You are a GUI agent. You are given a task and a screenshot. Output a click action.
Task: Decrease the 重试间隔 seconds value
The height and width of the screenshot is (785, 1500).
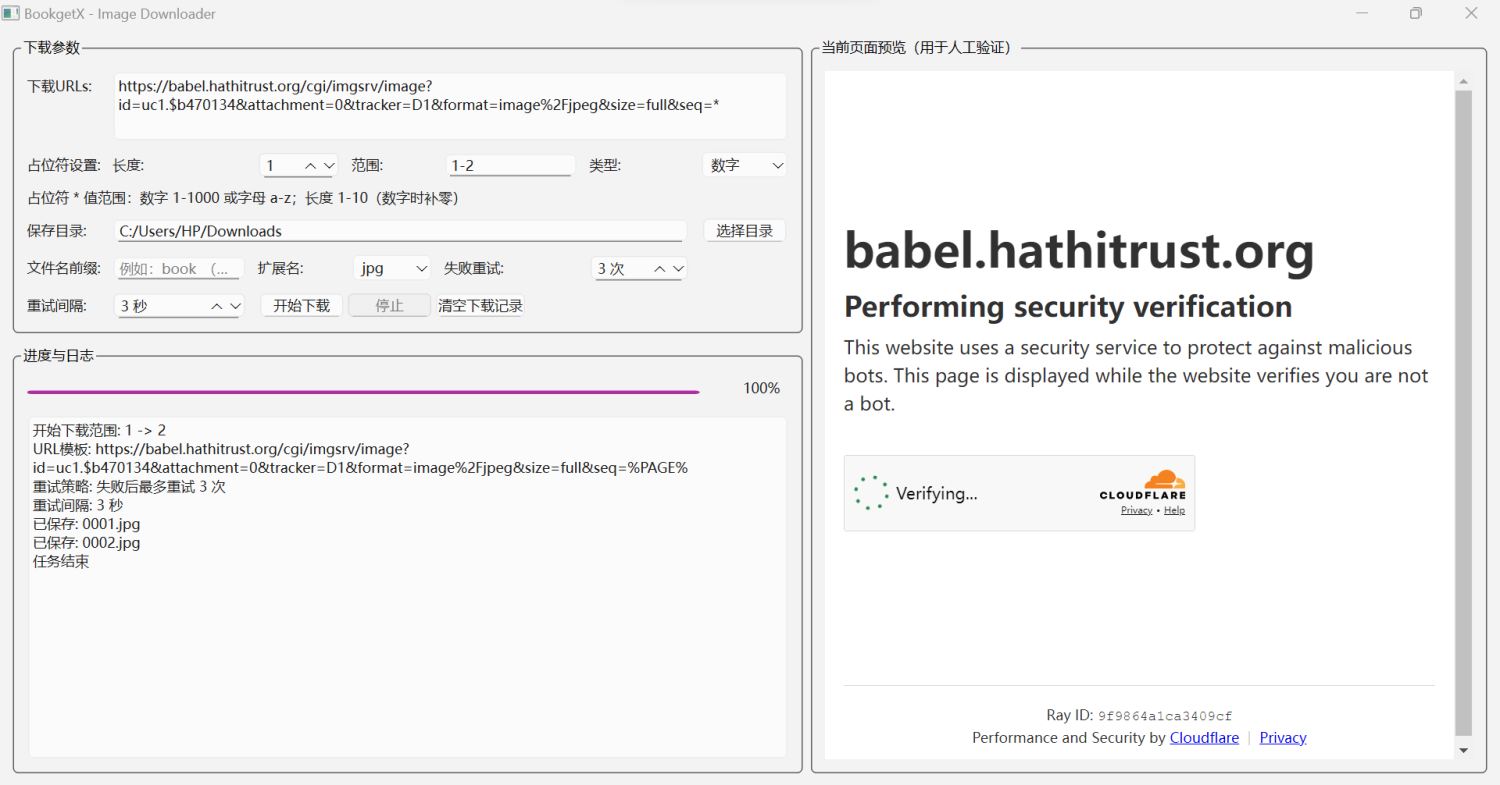235,306
